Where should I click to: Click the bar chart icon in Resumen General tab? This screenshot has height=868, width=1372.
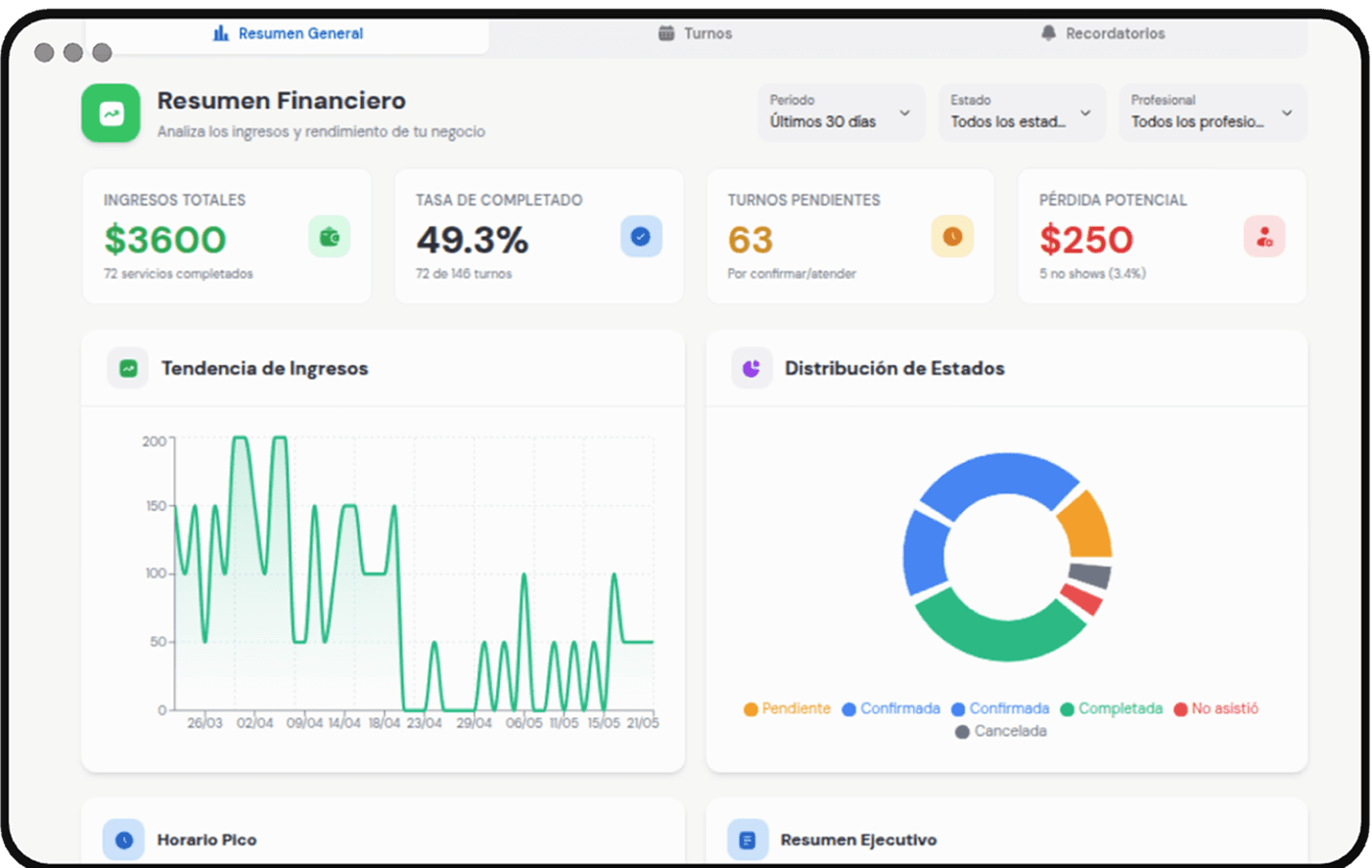[x=221, y=33]
